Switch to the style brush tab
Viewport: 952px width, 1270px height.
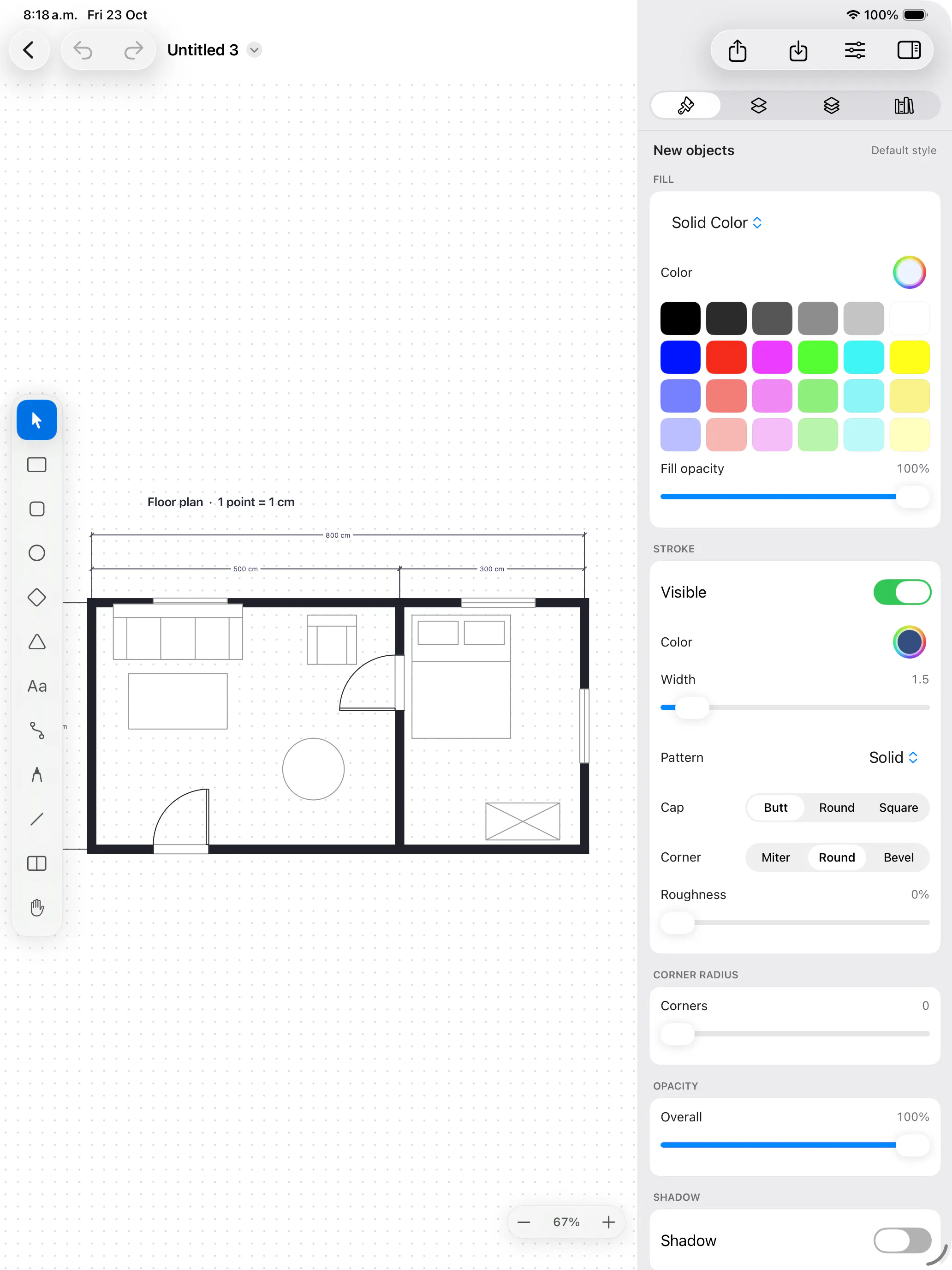[x=686, y=105]
